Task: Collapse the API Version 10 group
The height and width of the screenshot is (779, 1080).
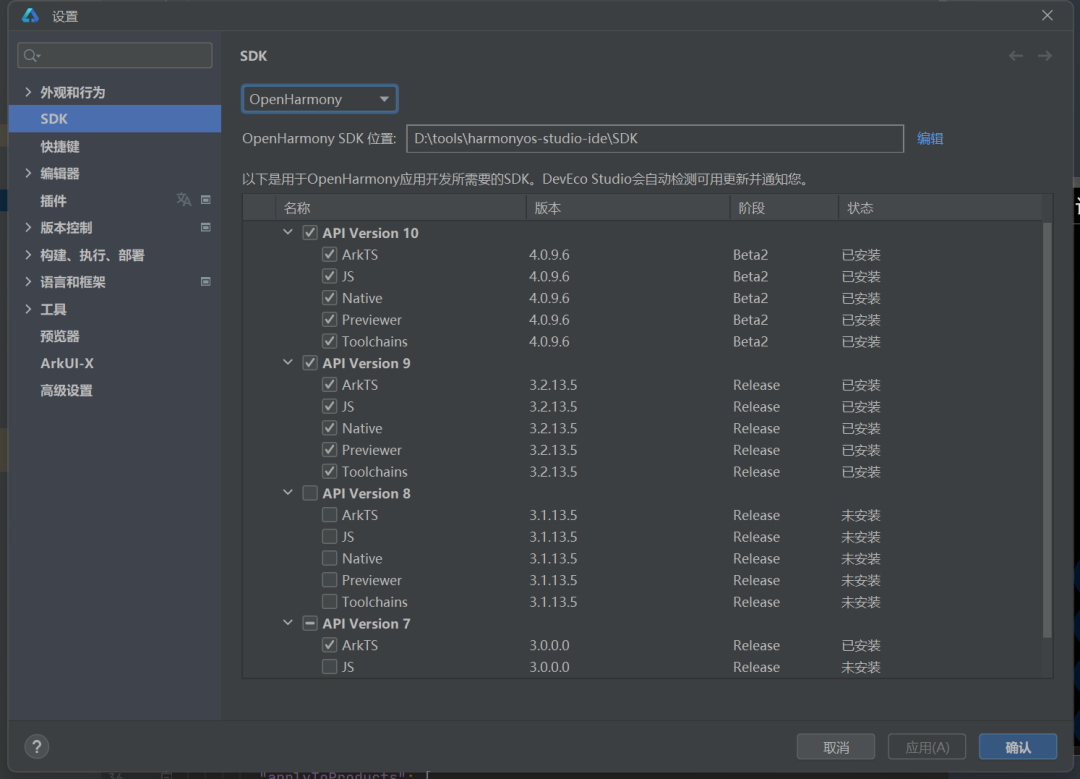Action: (x=288, y=233)
